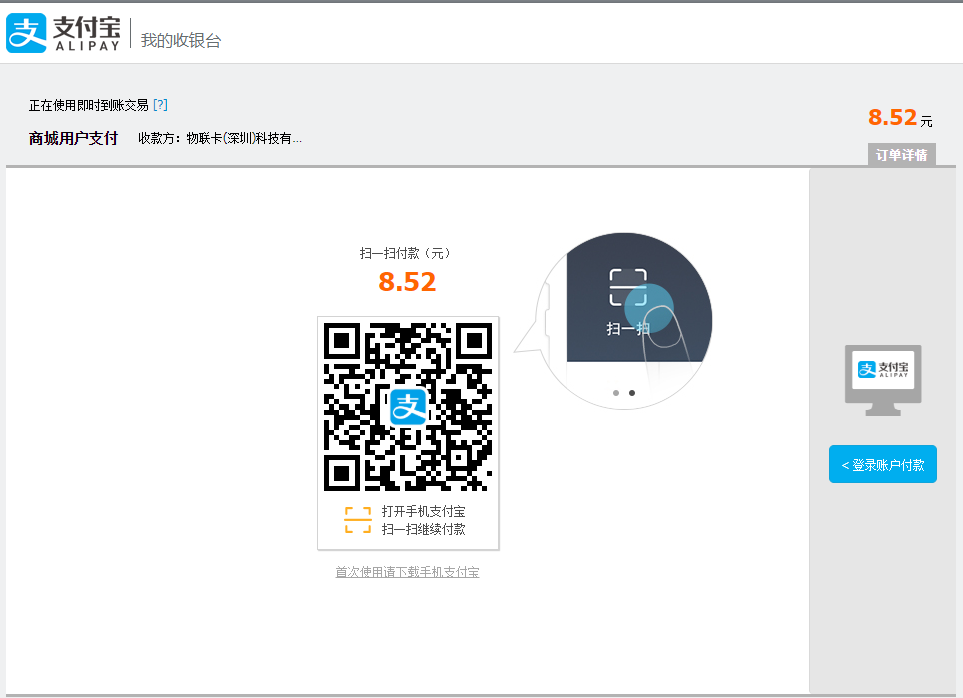The image size is (963, 698).
Task: Click the 商城用户支付 order title
Action: pos(73,138)
